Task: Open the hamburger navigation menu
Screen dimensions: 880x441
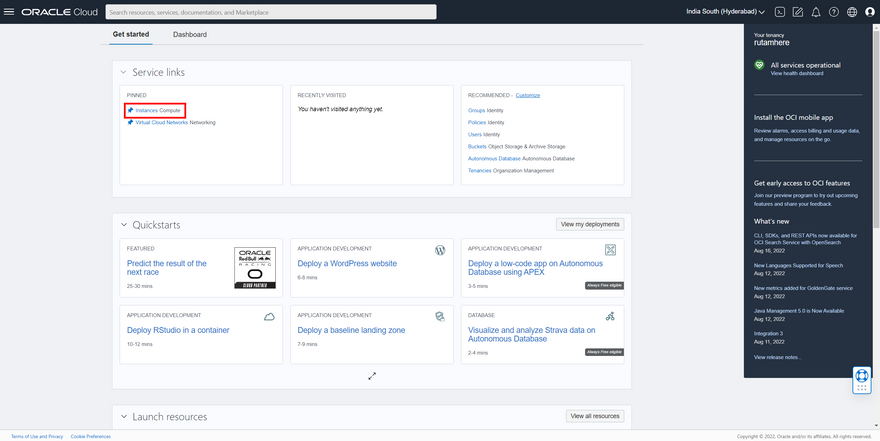Action: (10, 12)
